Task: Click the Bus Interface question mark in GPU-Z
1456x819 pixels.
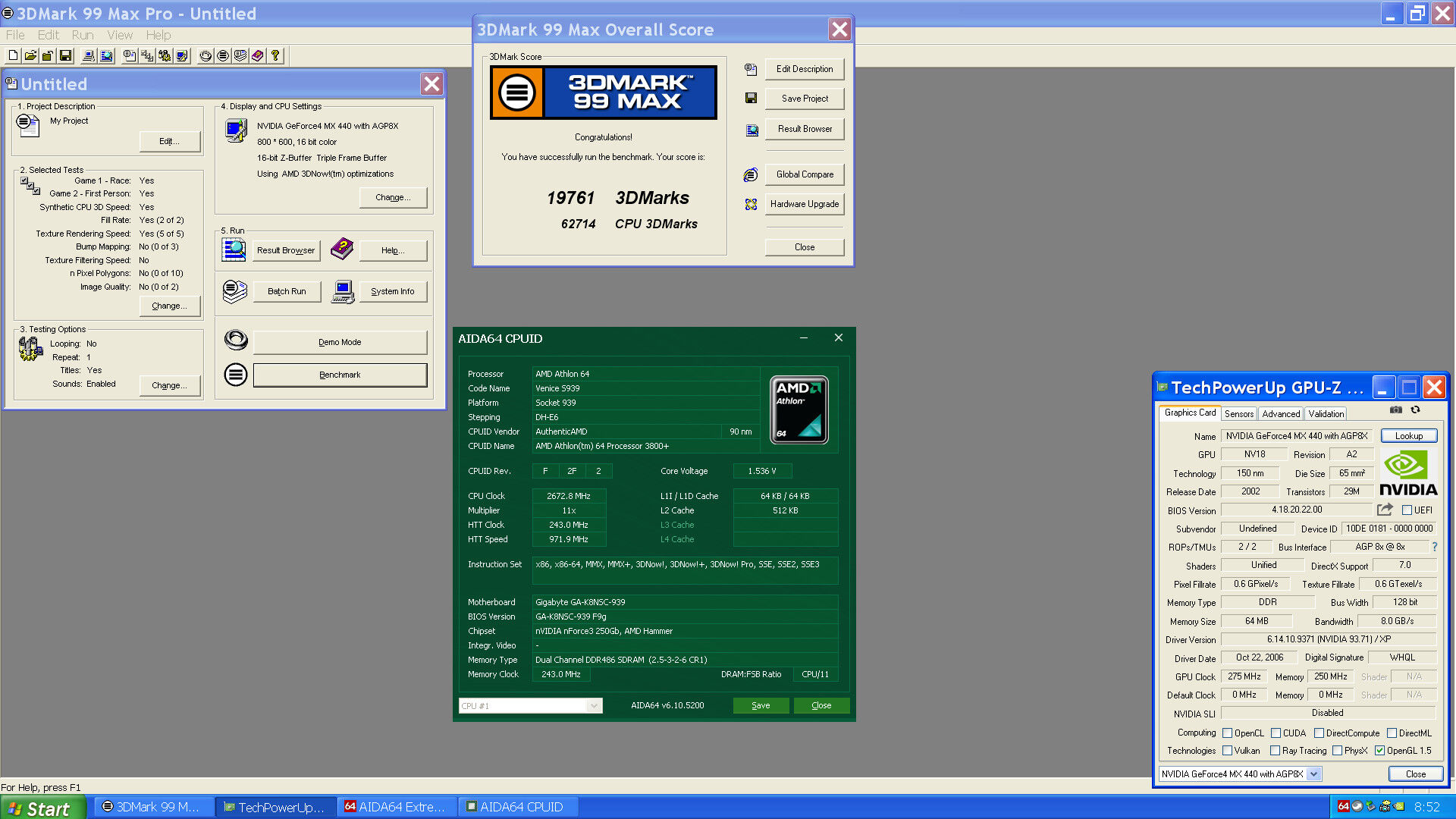Action: (1434, 547)
